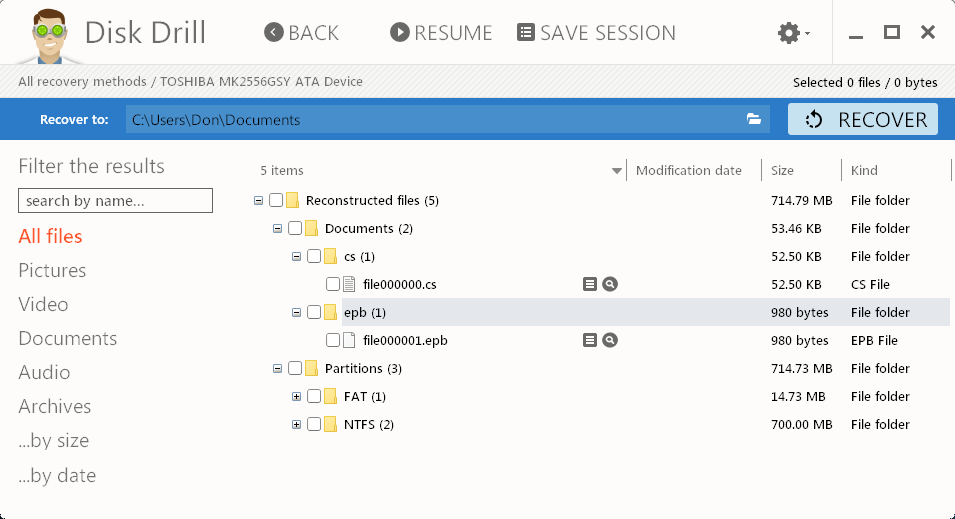Screen dimensions: 955x519
Task: Click the search by name field
Action: click(115, 201)
